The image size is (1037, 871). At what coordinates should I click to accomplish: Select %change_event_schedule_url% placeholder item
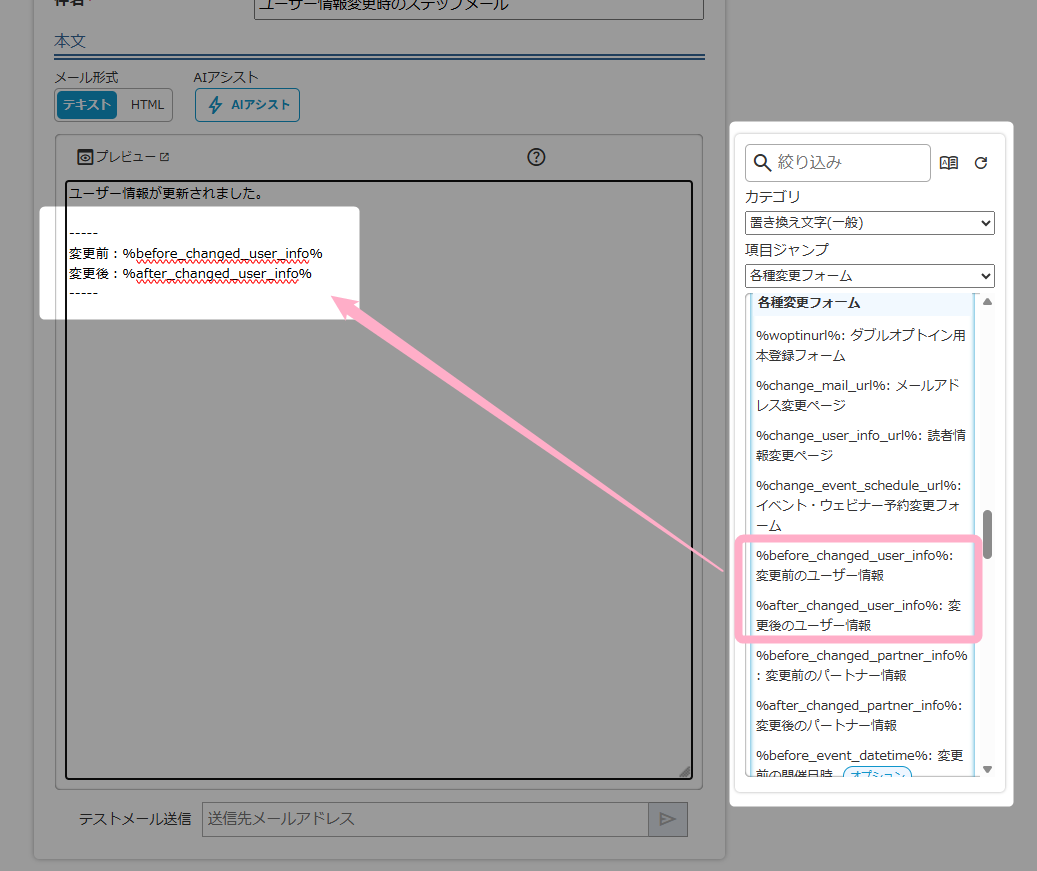(x=859, y=505)
